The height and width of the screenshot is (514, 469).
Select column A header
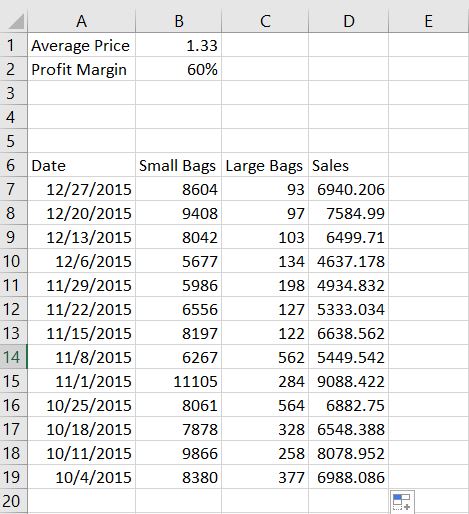(x=81, y=21)
